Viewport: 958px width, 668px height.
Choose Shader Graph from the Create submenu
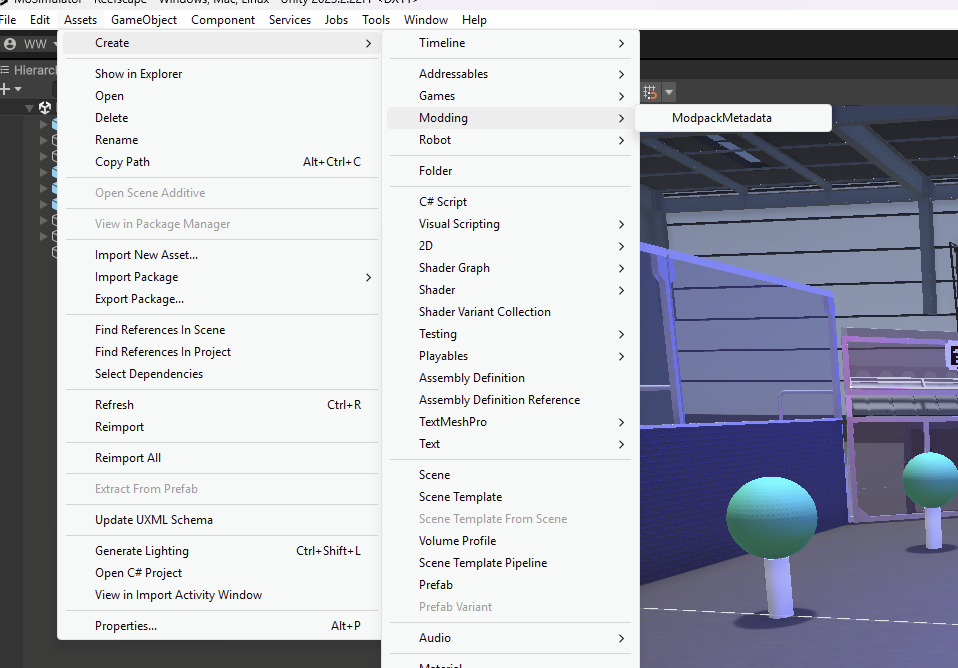[x=452, y=267]
